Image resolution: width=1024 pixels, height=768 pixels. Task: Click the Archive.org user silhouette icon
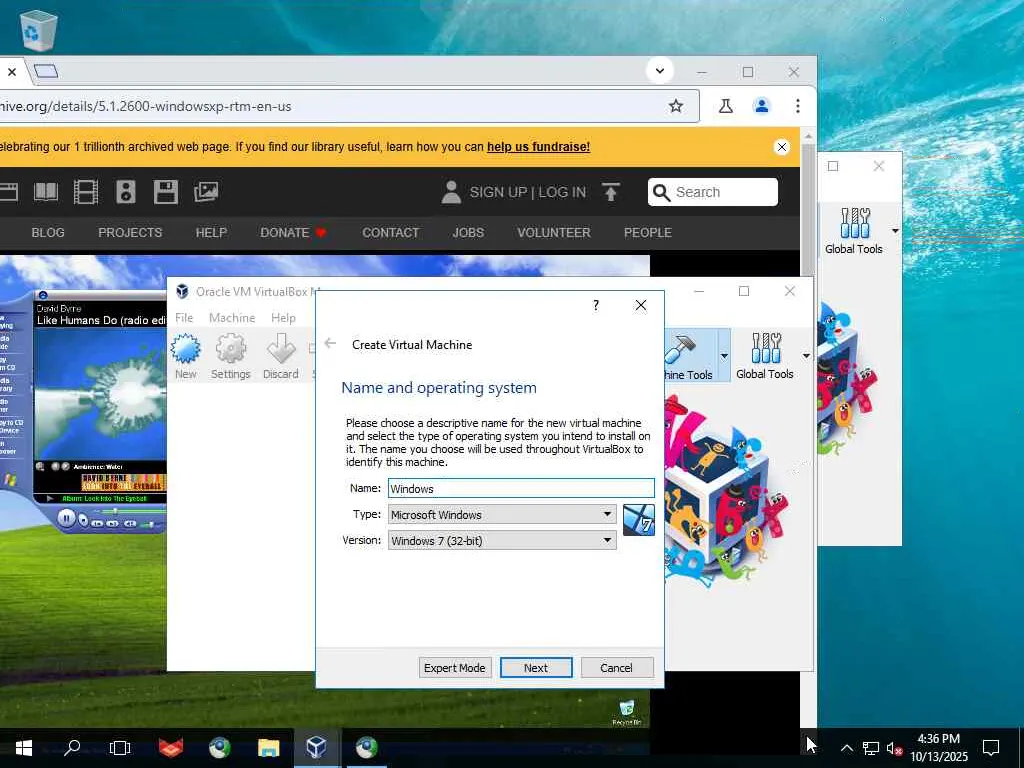[451, 192]
